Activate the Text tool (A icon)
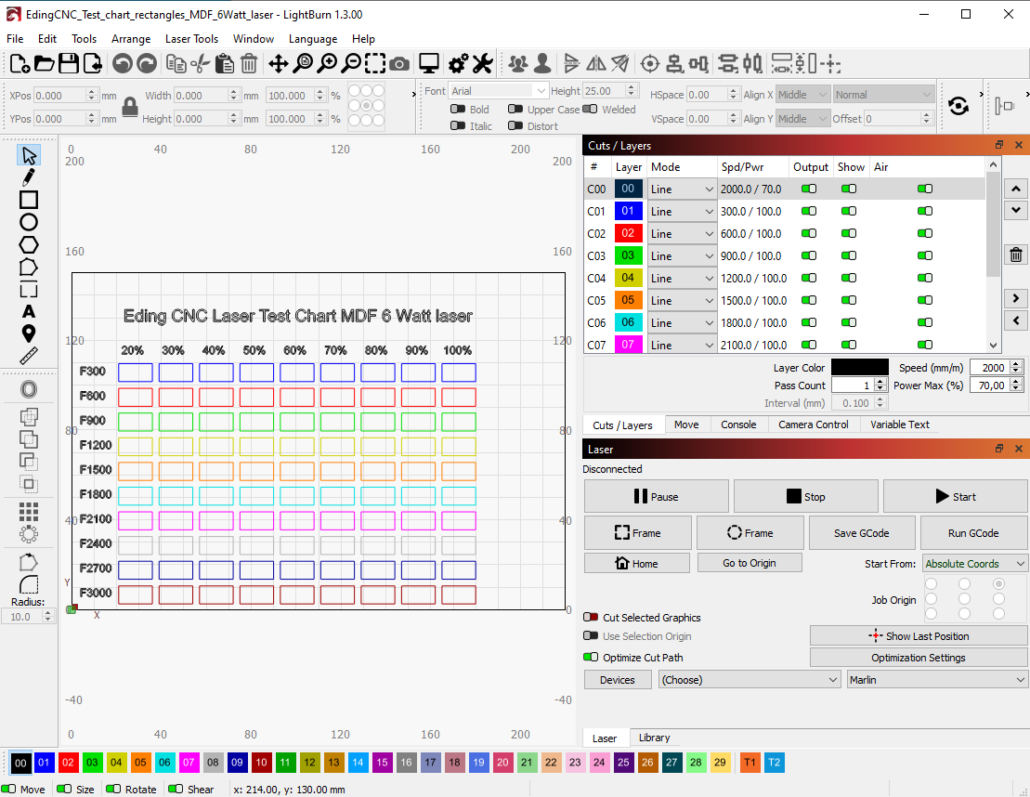1030x797 pixels. 29,312
